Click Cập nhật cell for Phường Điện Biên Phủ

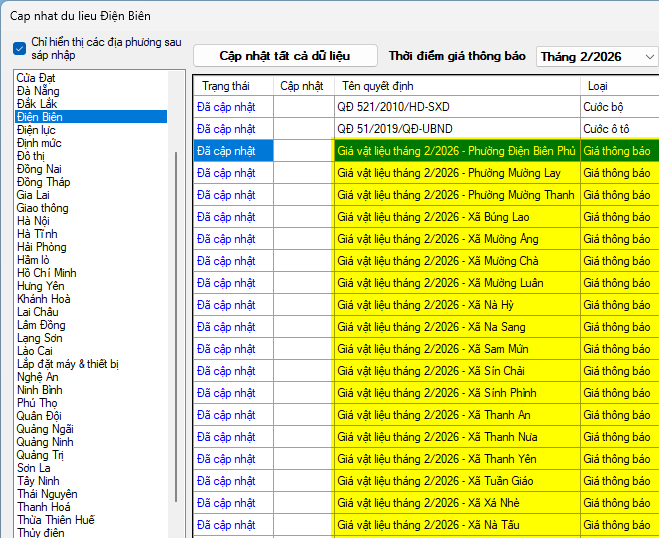[303, 151]
